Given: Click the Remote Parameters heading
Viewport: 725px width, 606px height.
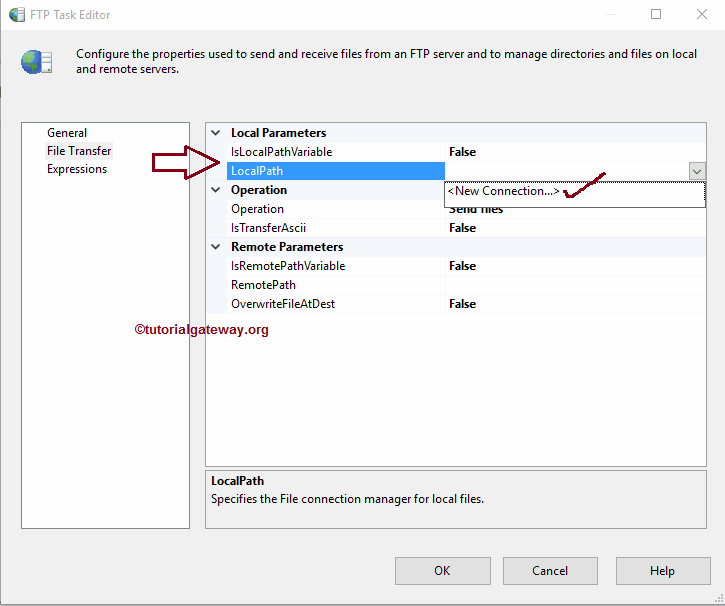Looking at the screenshot, I should 287,247.
